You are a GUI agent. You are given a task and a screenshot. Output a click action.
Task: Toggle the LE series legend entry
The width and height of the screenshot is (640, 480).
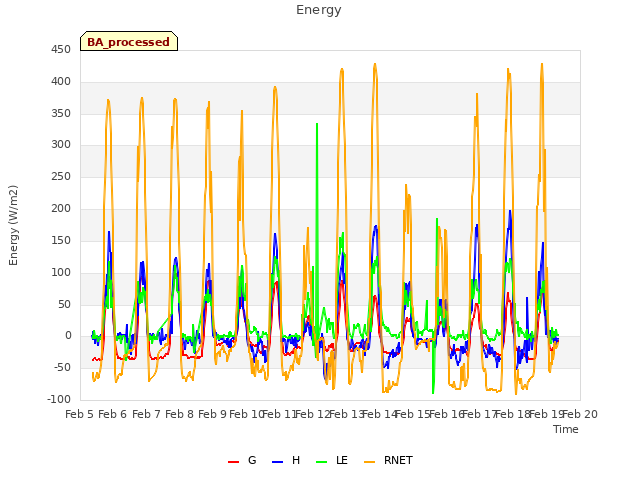332,460
